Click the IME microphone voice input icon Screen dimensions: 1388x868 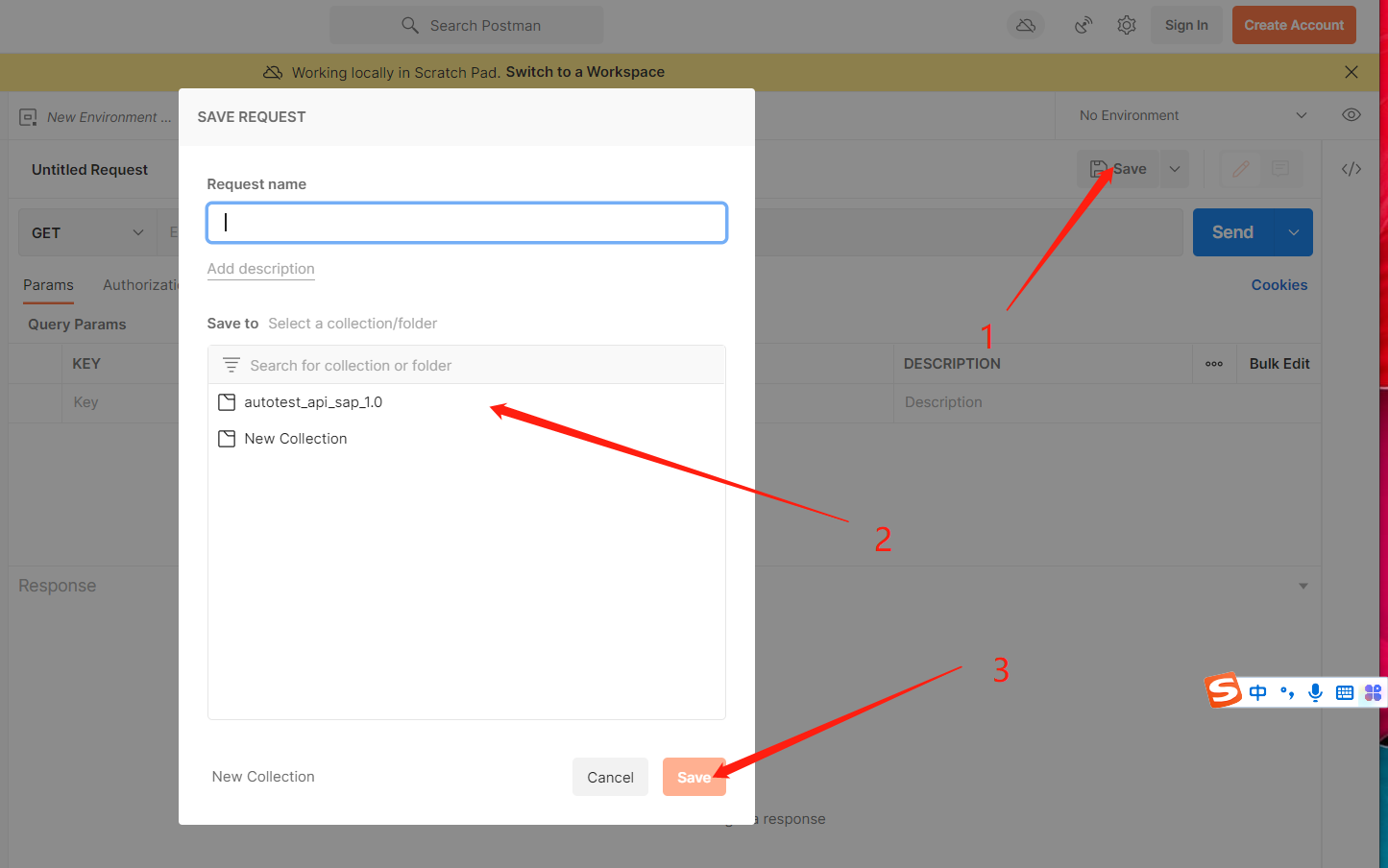(1316, 692)
